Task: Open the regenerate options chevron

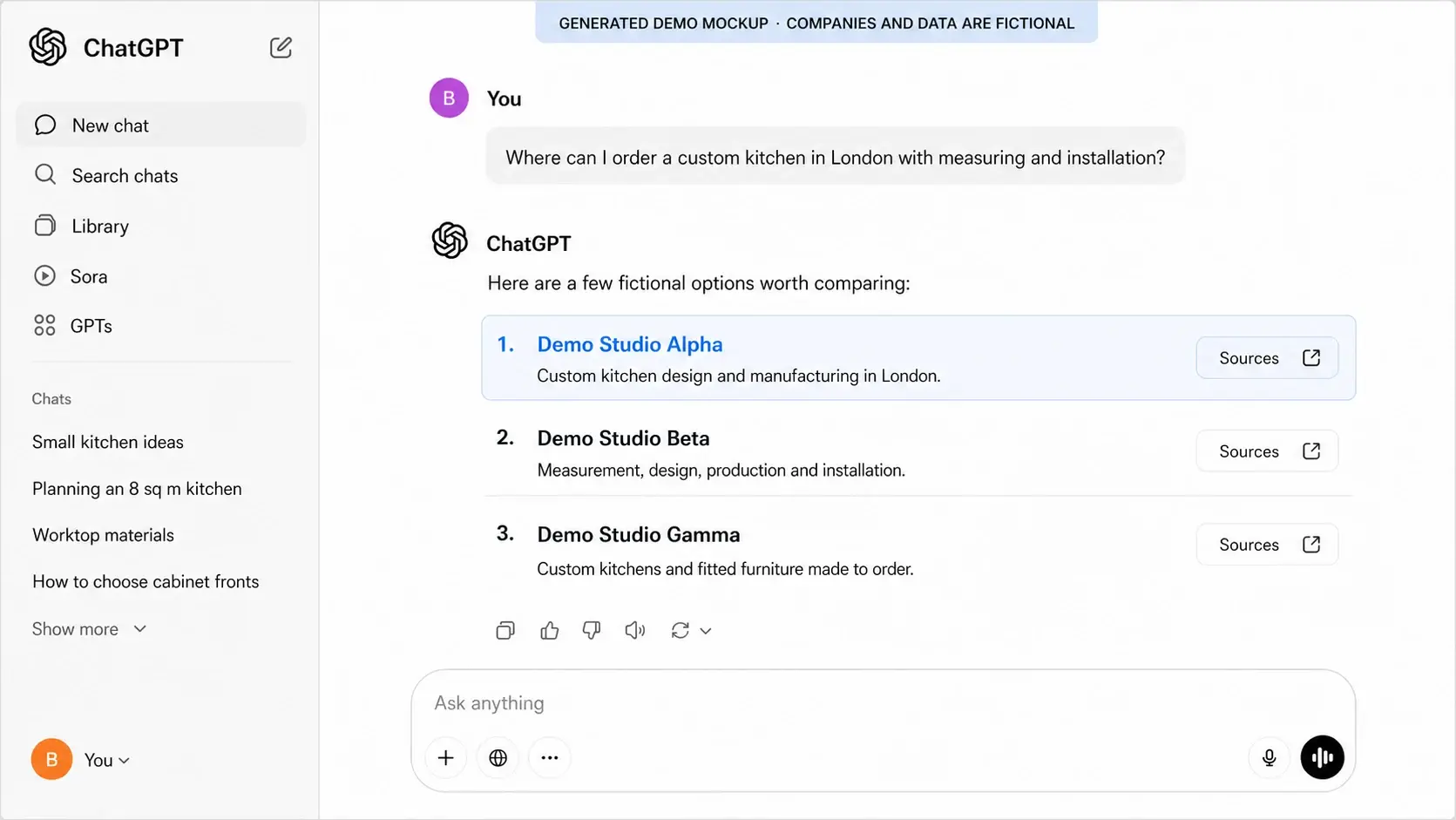Action: (706, 631)
